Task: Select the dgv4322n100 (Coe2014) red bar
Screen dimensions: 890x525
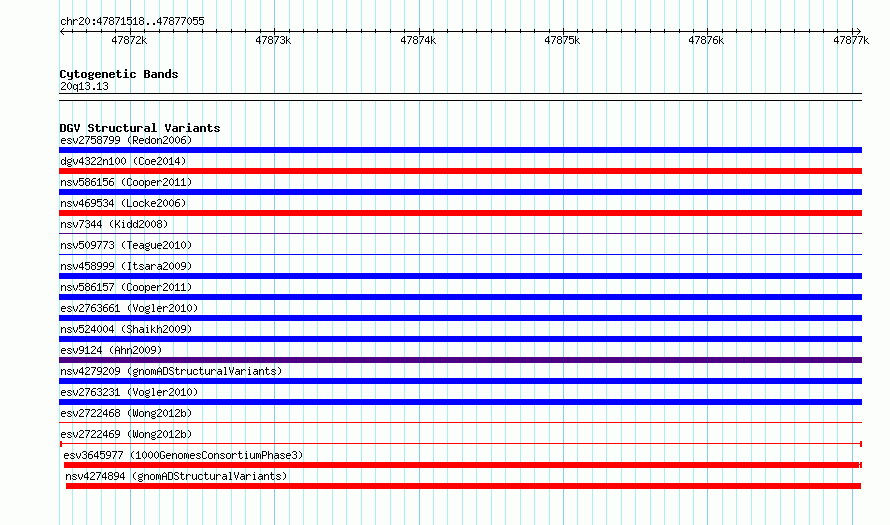Action: (460, 171)
